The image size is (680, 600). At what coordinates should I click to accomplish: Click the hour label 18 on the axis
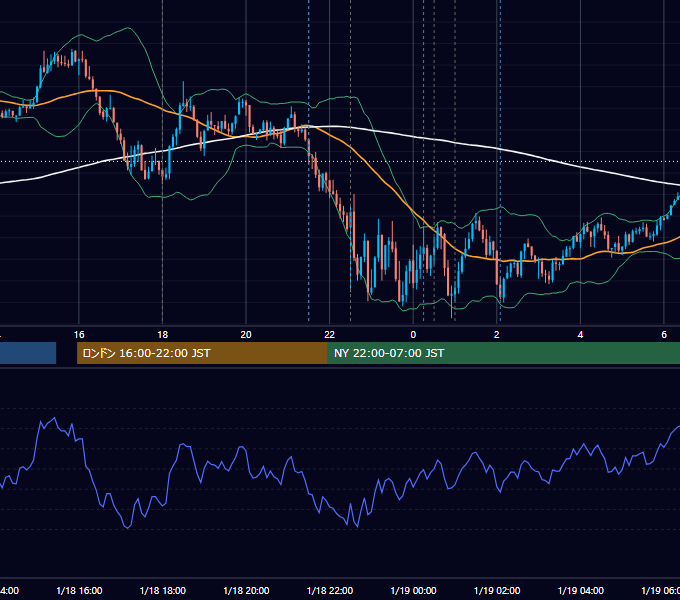pyautogui.click(x=163, y=335)
